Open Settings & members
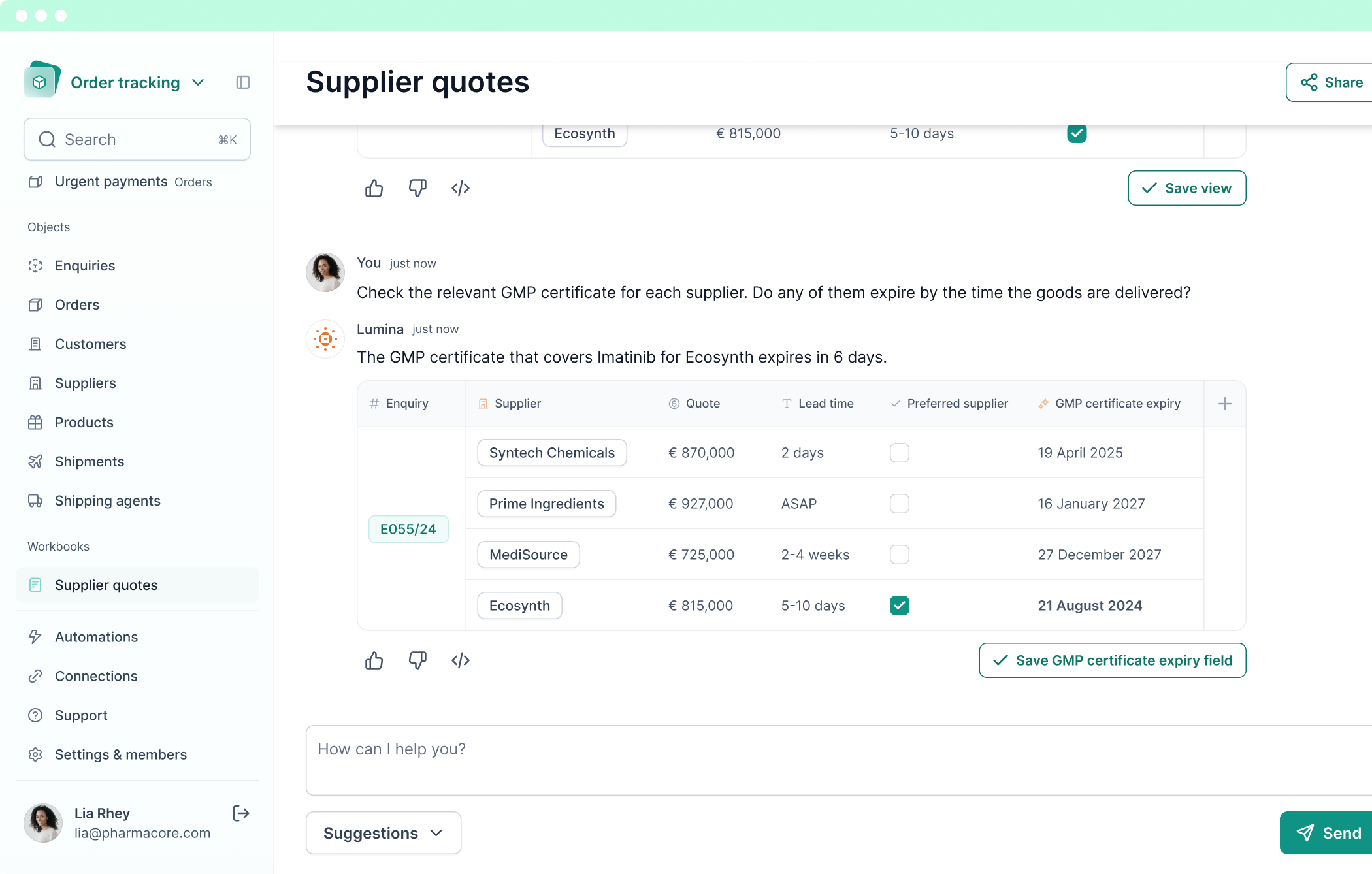This screenshot has height=874, width=1372. tap(120, 754)
